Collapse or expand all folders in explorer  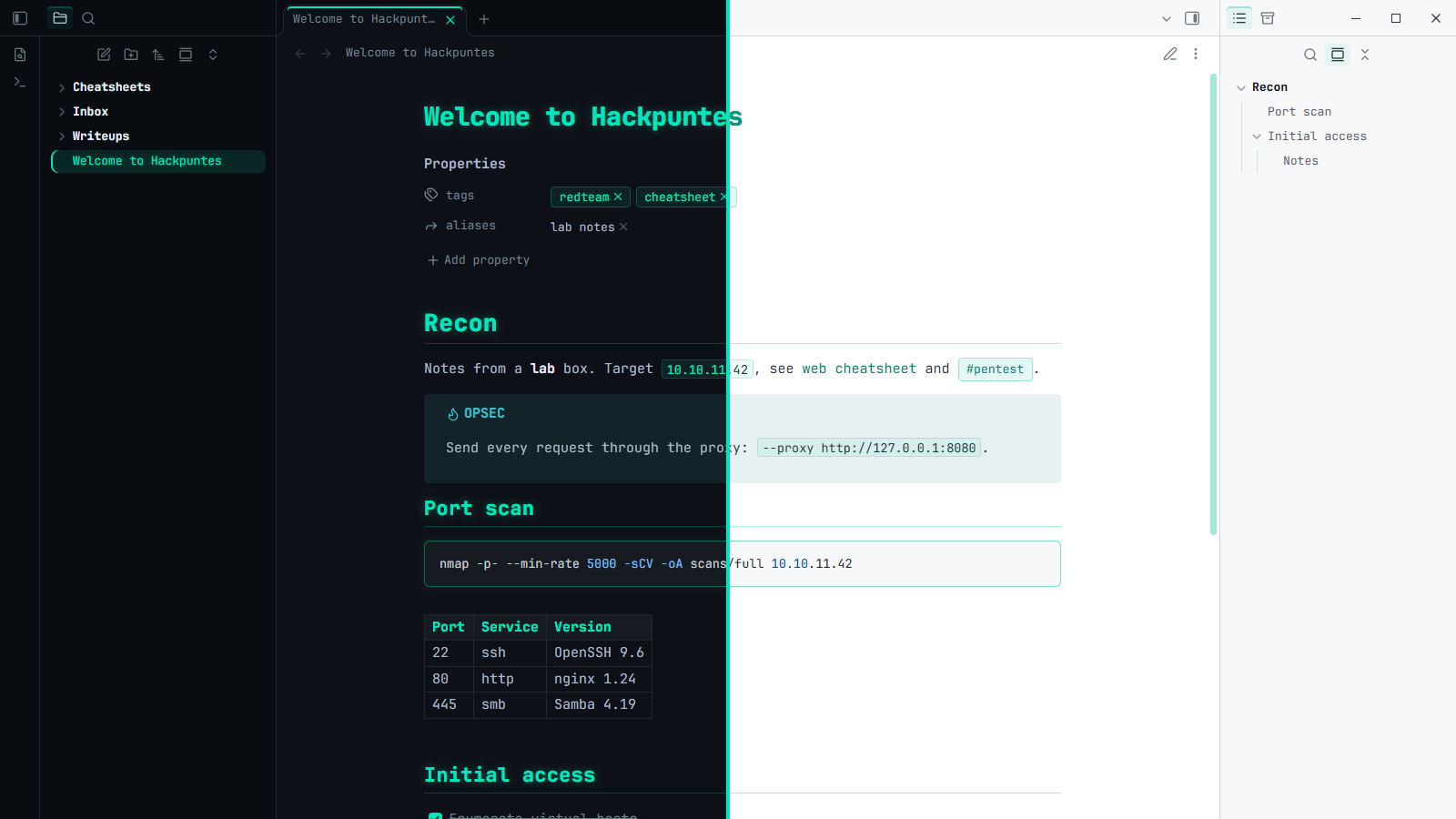213,55
